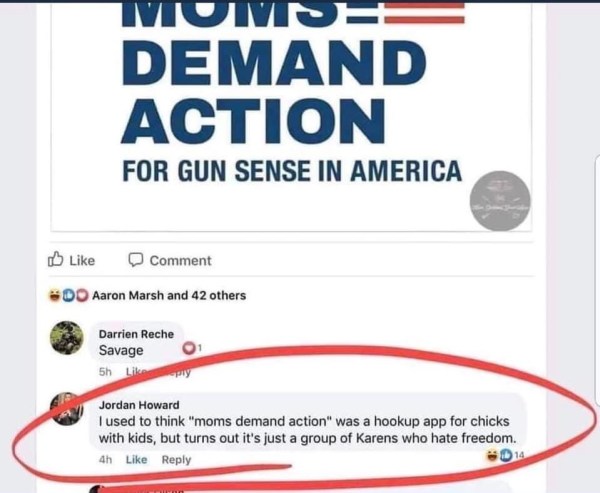Click the Comment button under the post
Screen dimensions: 600x493
(x=170, y=260)
